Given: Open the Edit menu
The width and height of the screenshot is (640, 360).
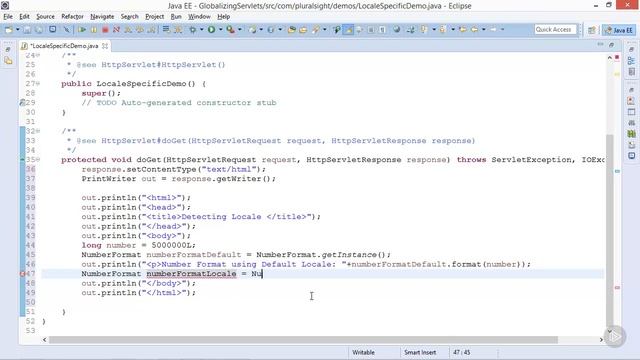Looking at the screenshot, I should [x=24, y=16].
